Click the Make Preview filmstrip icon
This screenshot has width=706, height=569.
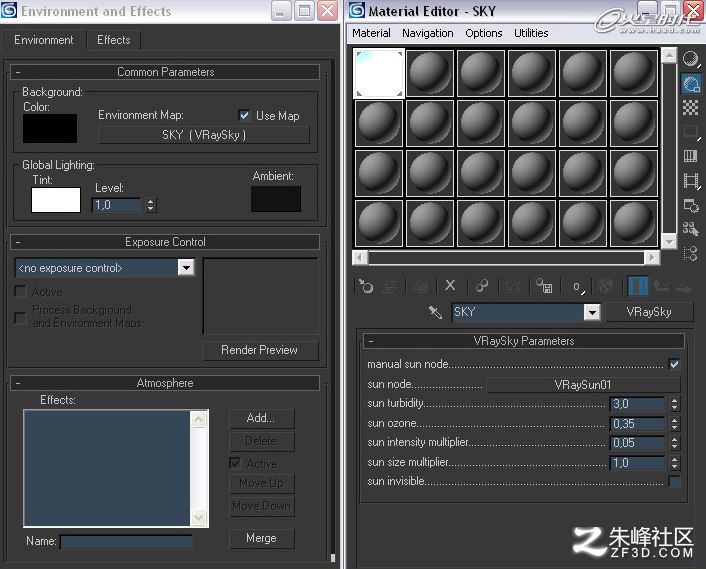(x=691, y=181)
